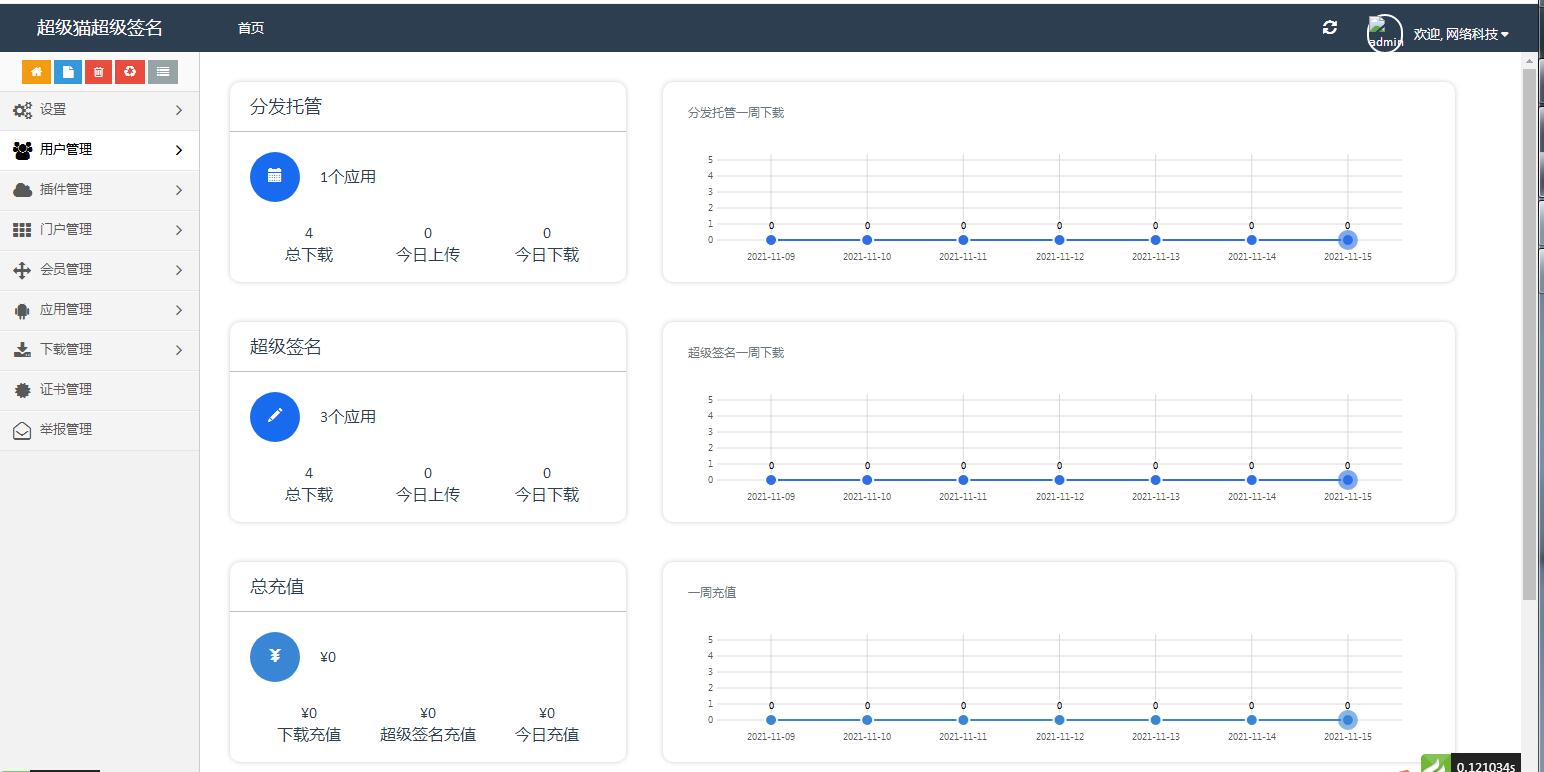Click the admin avatar image
The image size is (1544, 772).
point(1385,34)
